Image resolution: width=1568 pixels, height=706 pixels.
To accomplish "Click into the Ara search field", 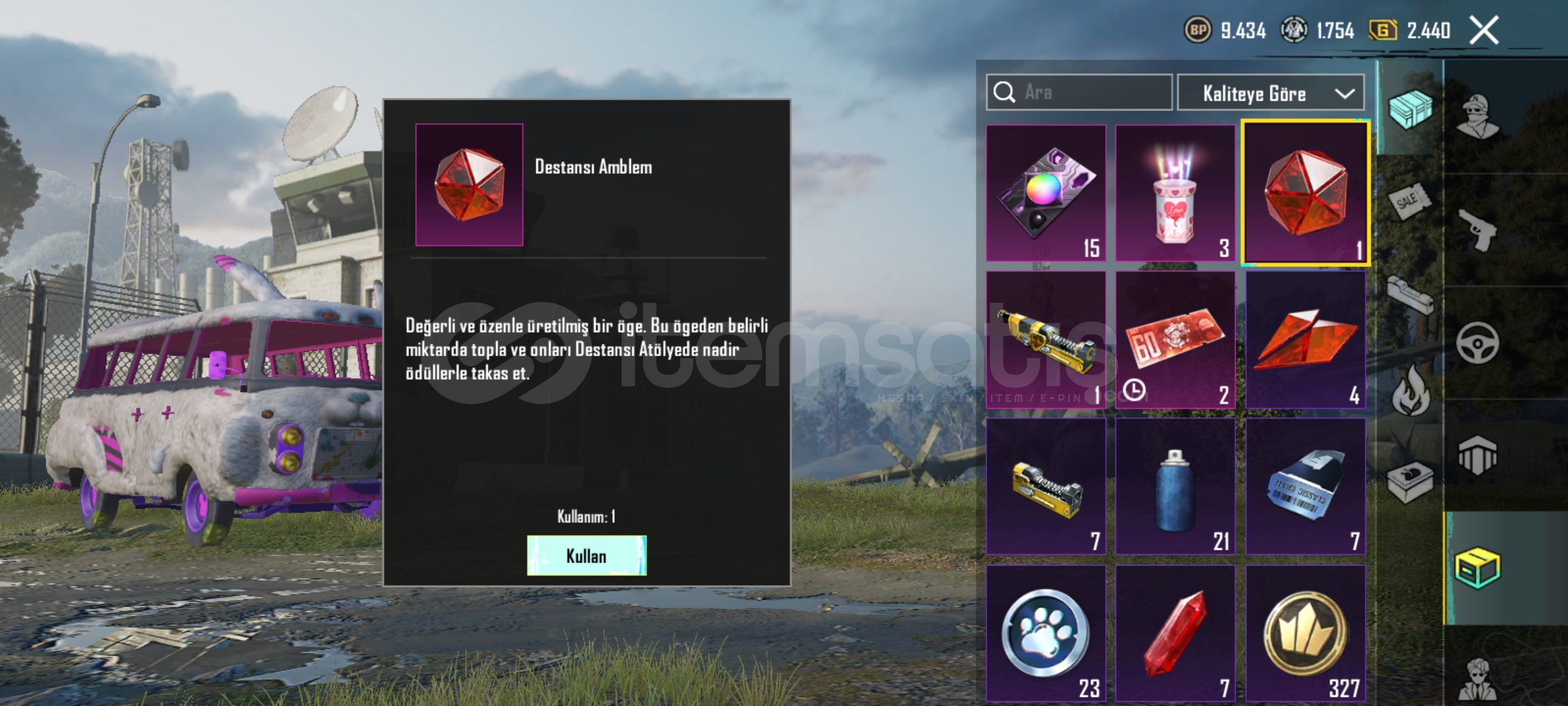I will (1079, 92).
